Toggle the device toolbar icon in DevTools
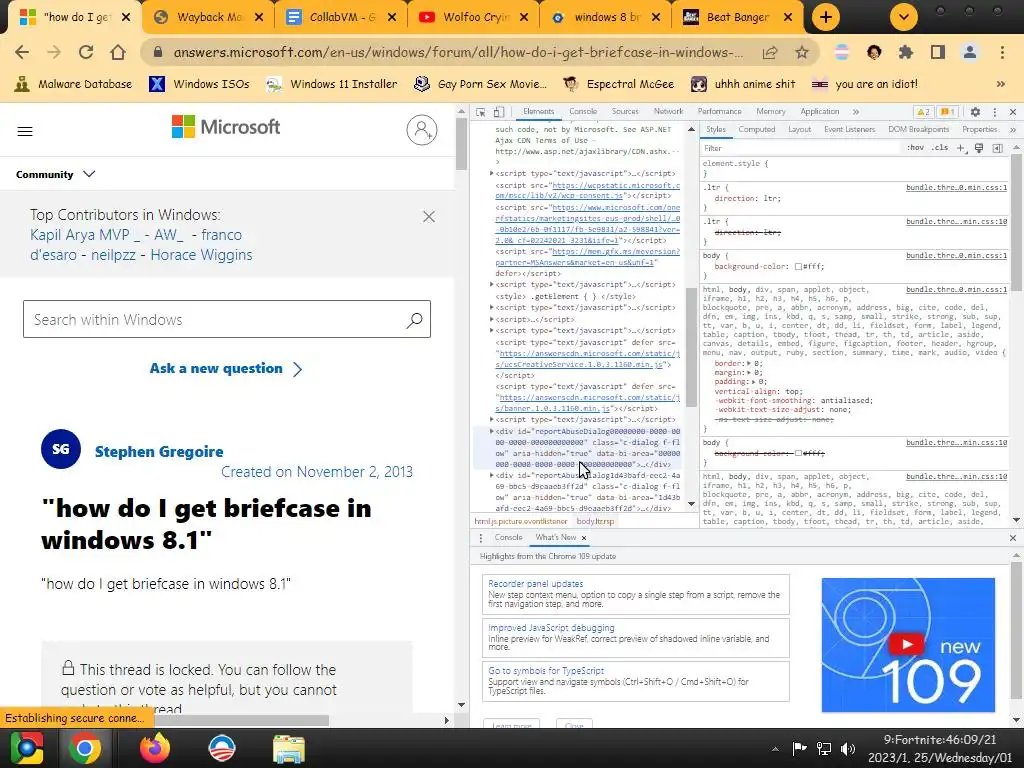 pos(498,112)
